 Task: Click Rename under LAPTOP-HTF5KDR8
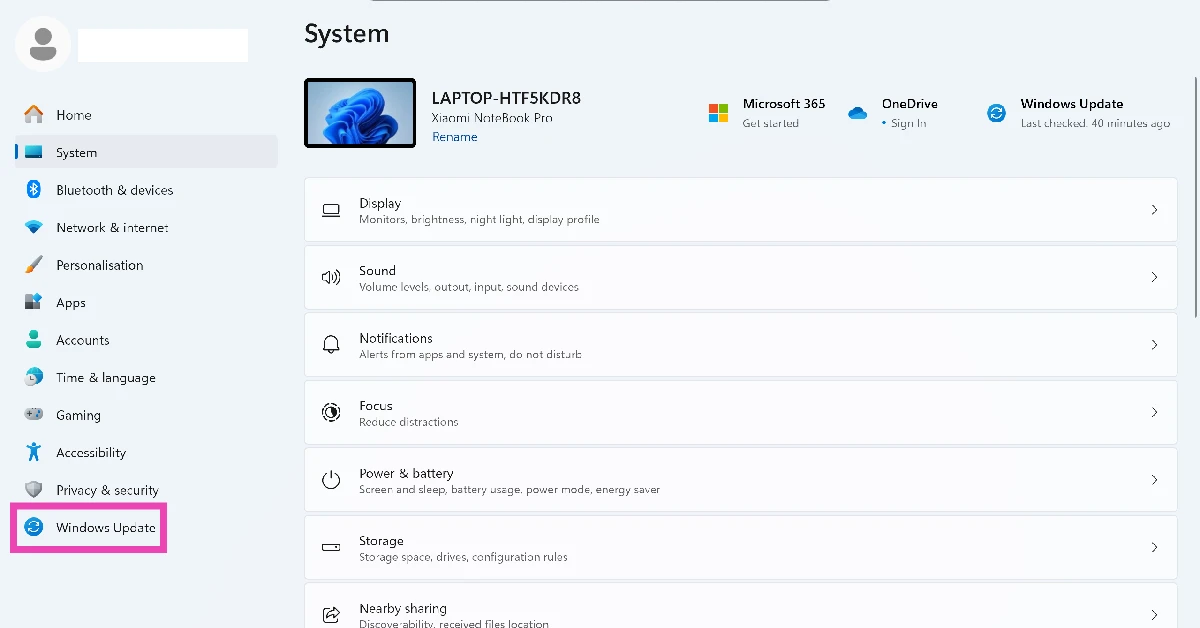coord(454,137)
